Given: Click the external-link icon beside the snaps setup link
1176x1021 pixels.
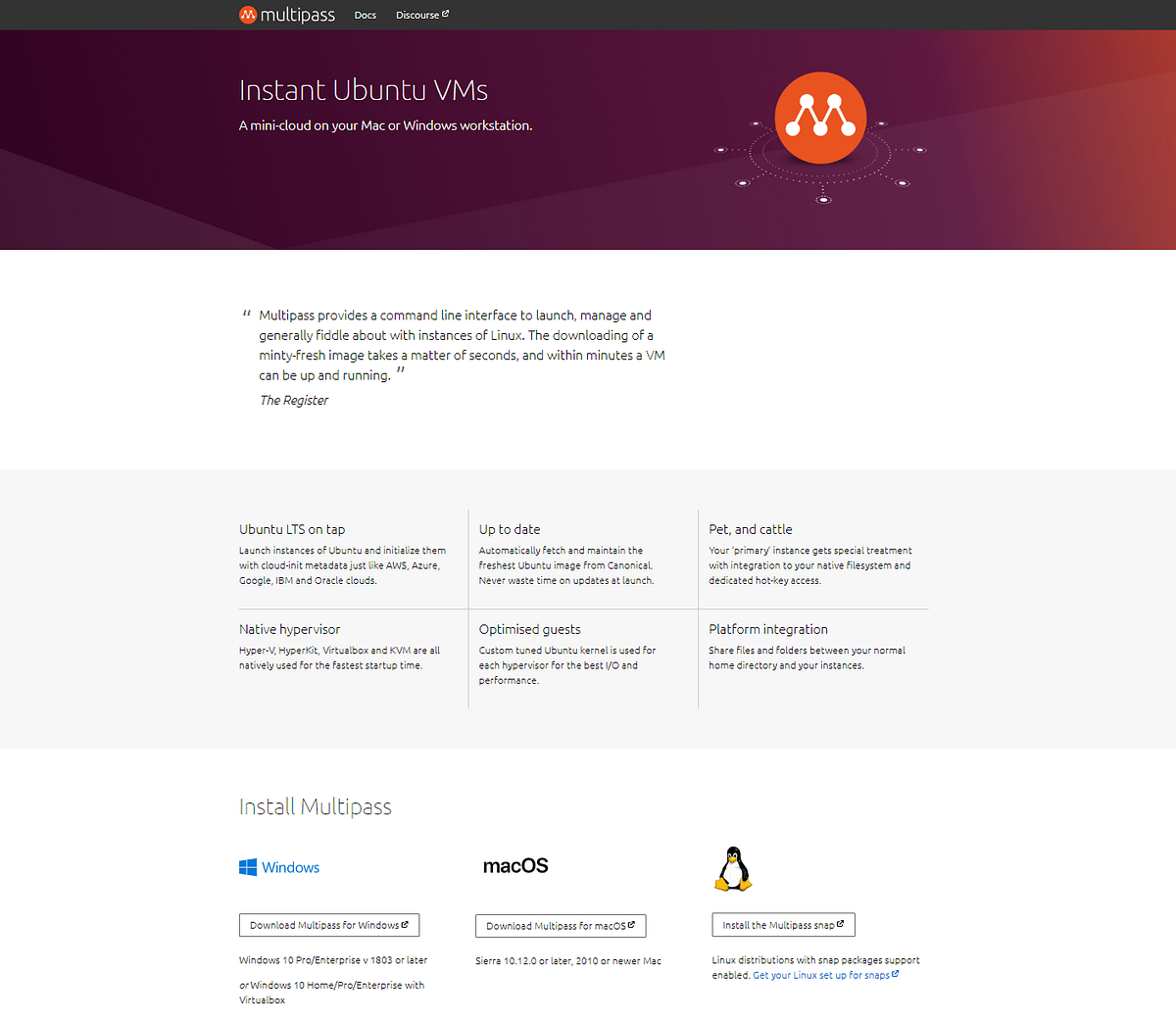Looking at the screenshot, I should pos(897,974).
